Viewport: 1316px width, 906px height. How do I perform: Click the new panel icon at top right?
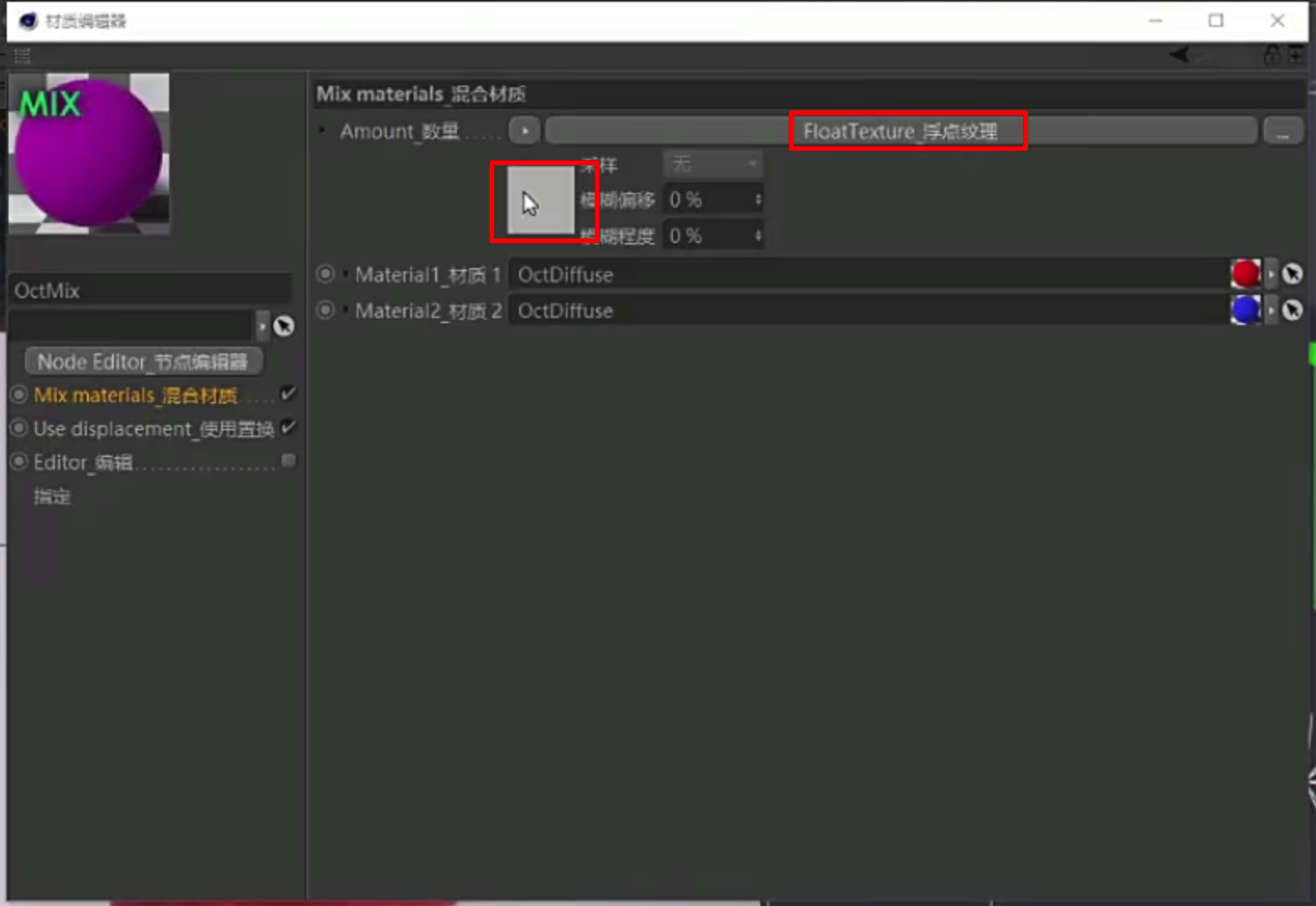[1295, 56]
